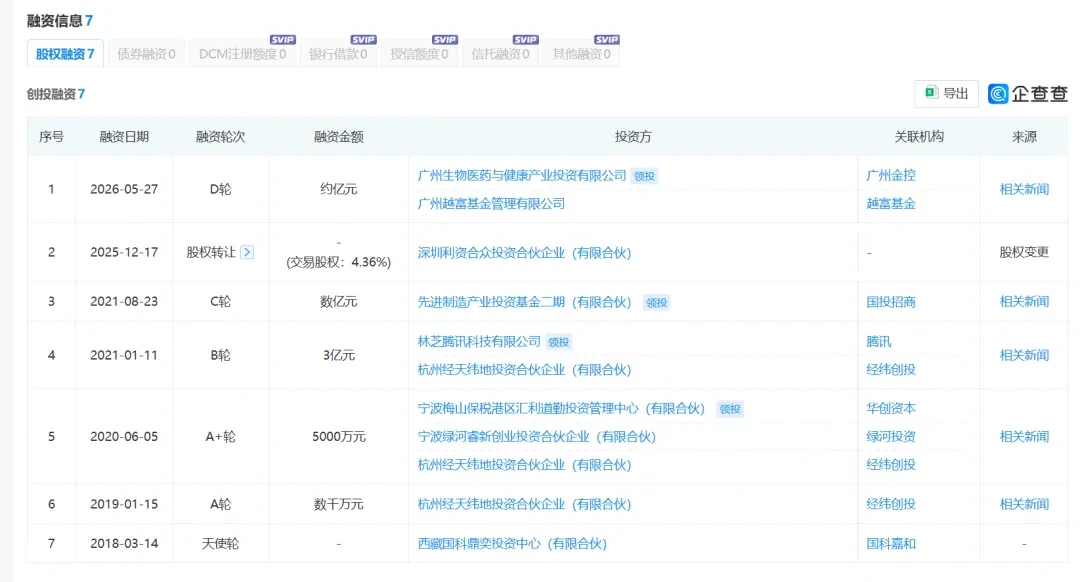
Task: Select the 股权融资 tab
Action: coord(65,54)
